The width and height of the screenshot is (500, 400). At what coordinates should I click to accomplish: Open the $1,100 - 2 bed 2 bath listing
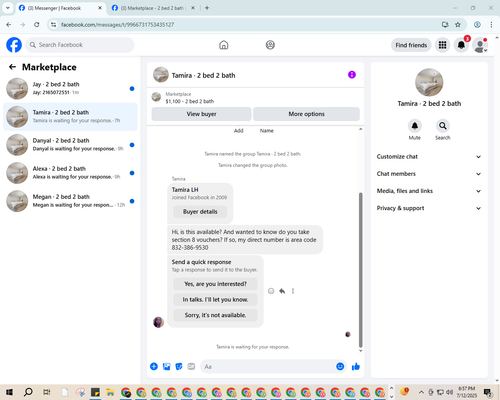click(190, 101)
